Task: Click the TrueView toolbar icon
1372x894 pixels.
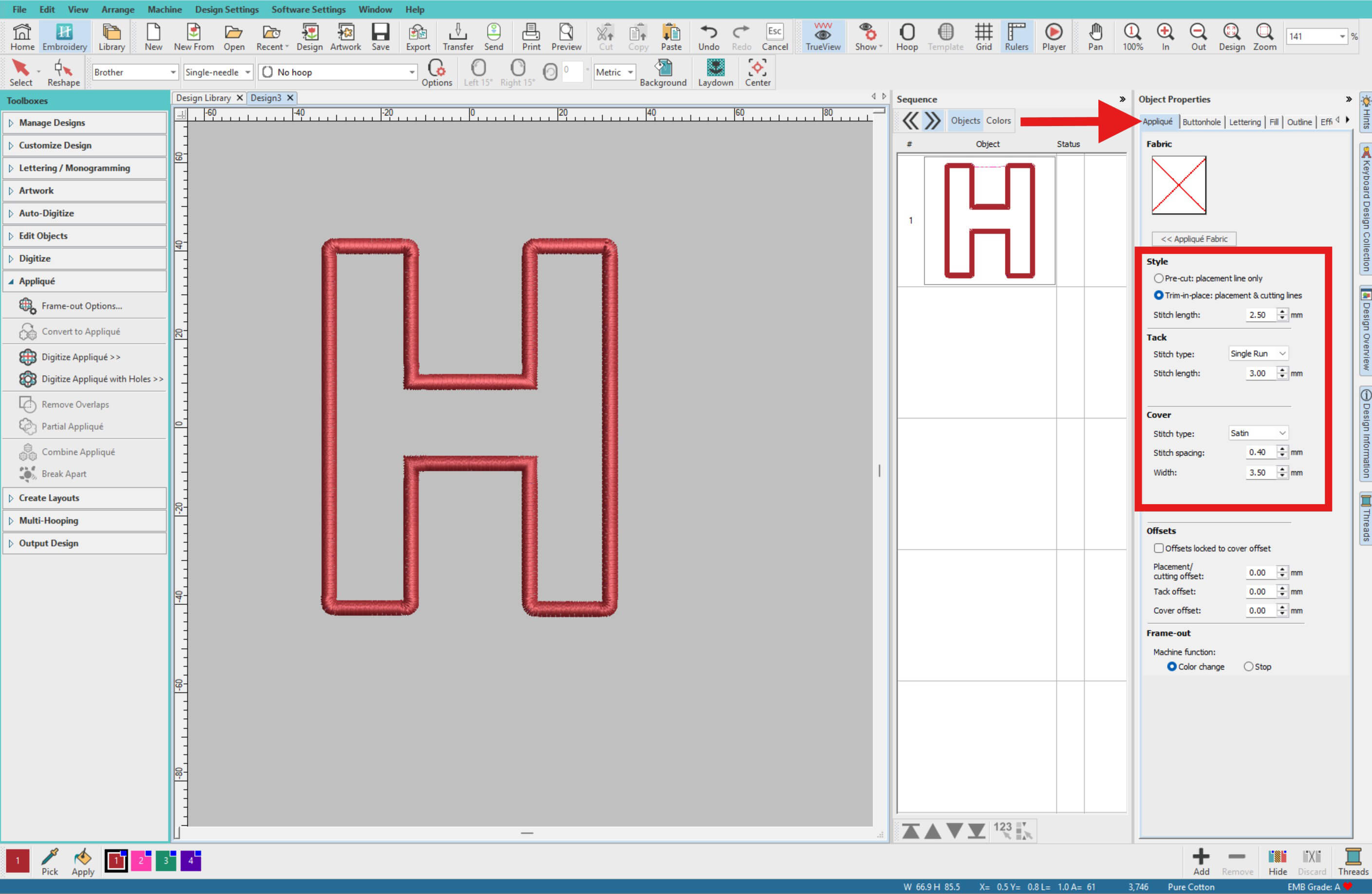Action: [823, 36]
